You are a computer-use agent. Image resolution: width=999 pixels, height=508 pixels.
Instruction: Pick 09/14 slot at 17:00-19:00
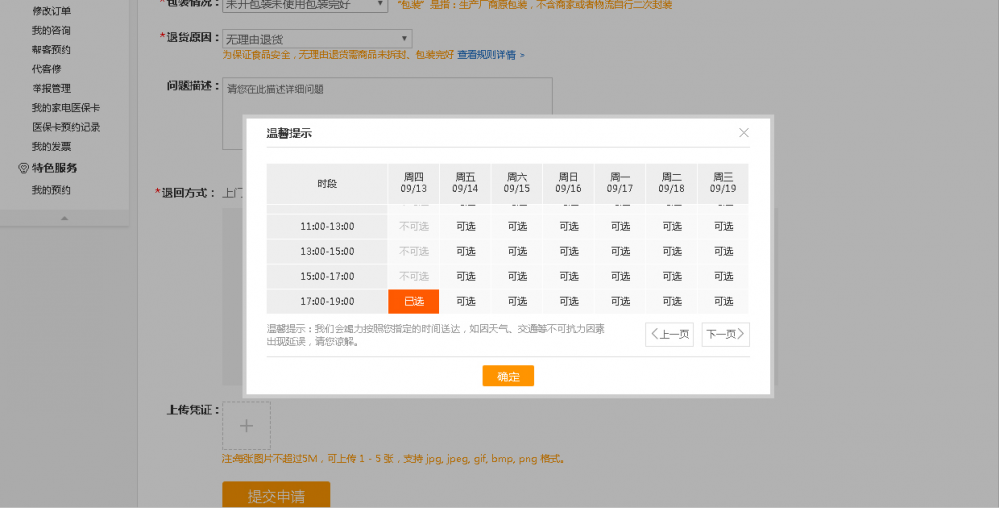click(465, 301)
